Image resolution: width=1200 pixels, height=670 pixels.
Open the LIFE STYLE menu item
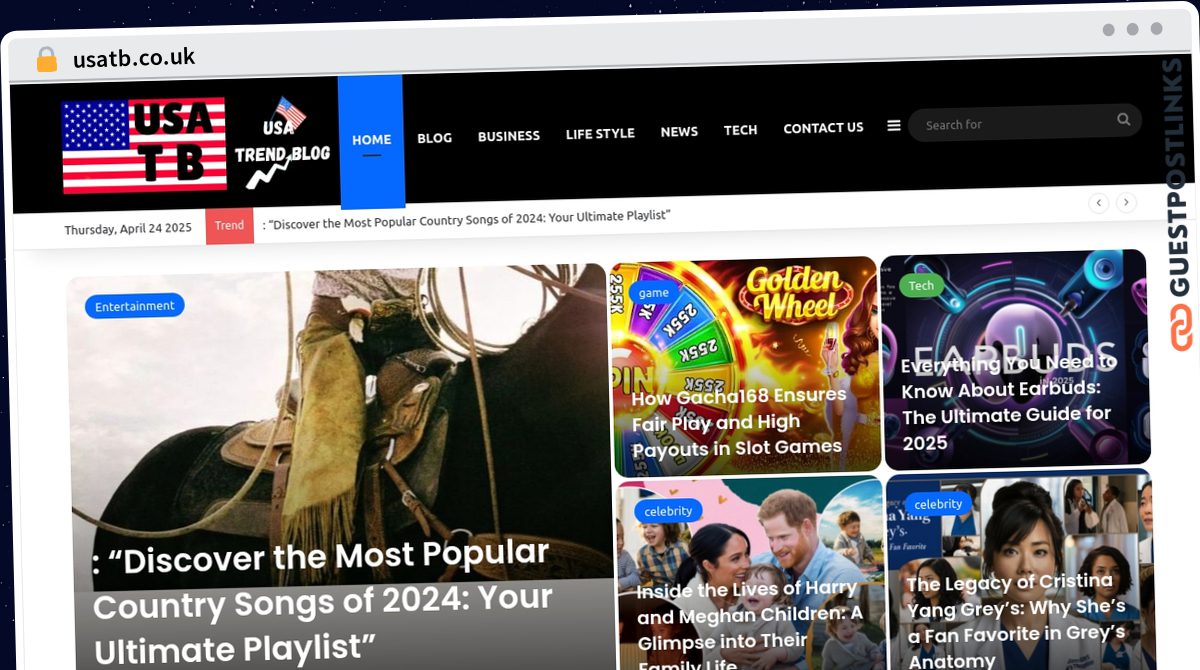pyautogui.click(x=600, y=133)
